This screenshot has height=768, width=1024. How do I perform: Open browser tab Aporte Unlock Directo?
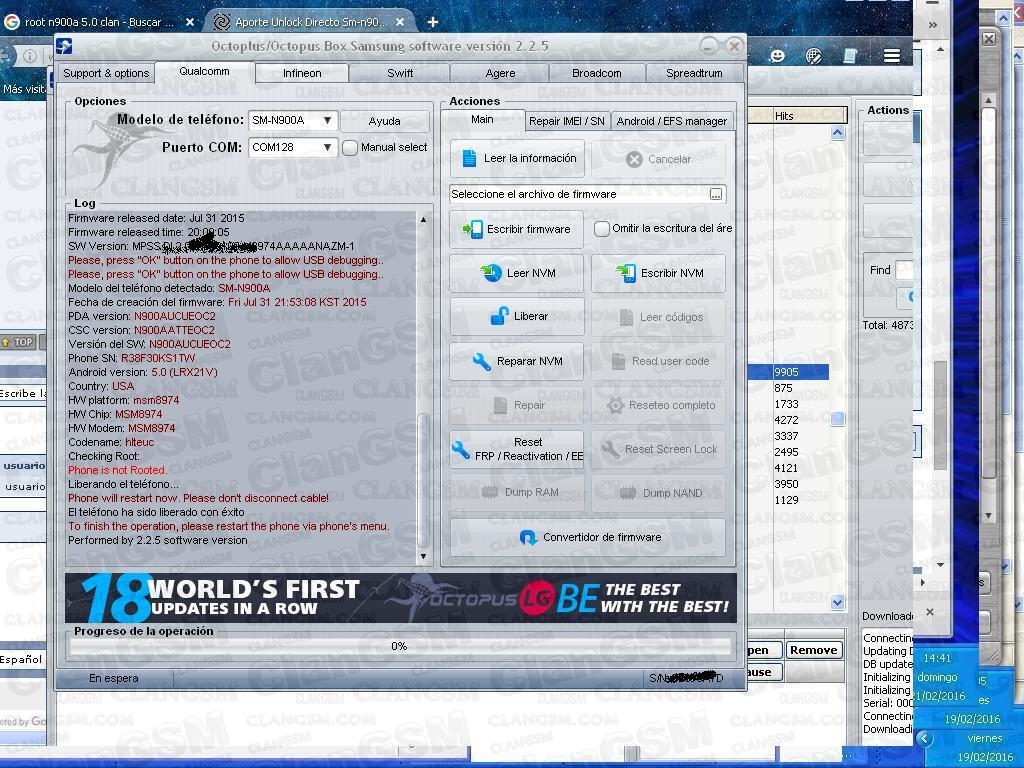(x=310, y=22)
